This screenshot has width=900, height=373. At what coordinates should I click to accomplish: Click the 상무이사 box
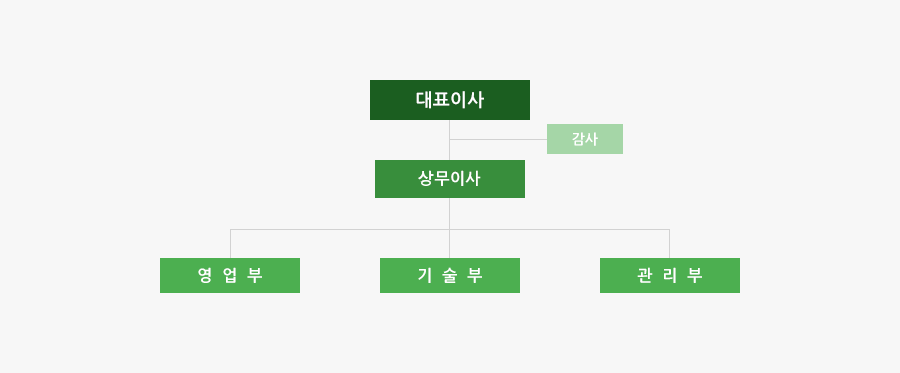[449, 179]
